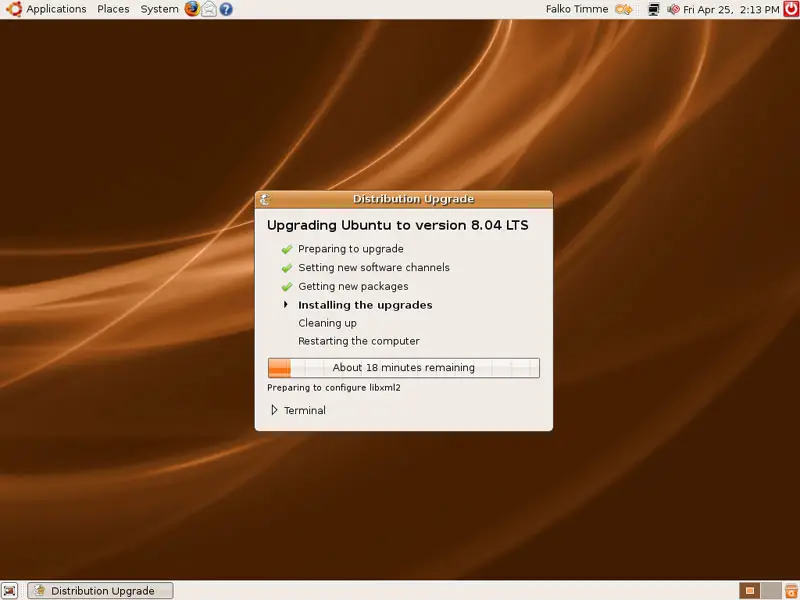This screenshot has height=600, width=800.
Task: Click the 'Preparing to configure libxml2' status text
Action: coord(334,388)
